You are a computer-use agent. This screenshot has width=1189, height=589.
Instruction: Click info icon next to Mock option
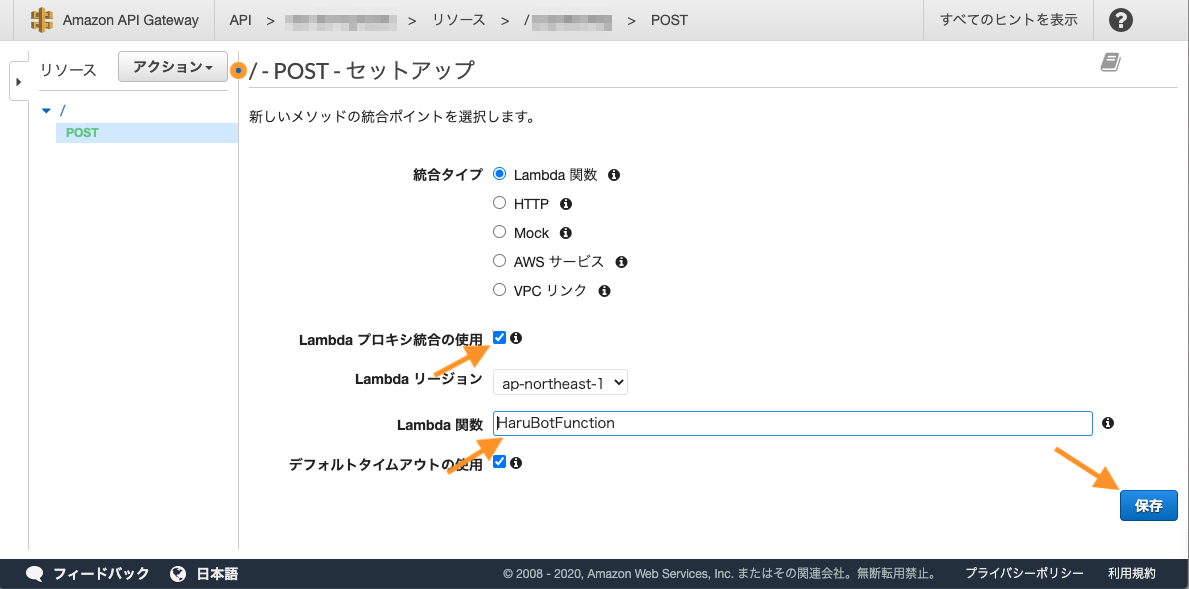pyautogui.click(x=565, y=233)
